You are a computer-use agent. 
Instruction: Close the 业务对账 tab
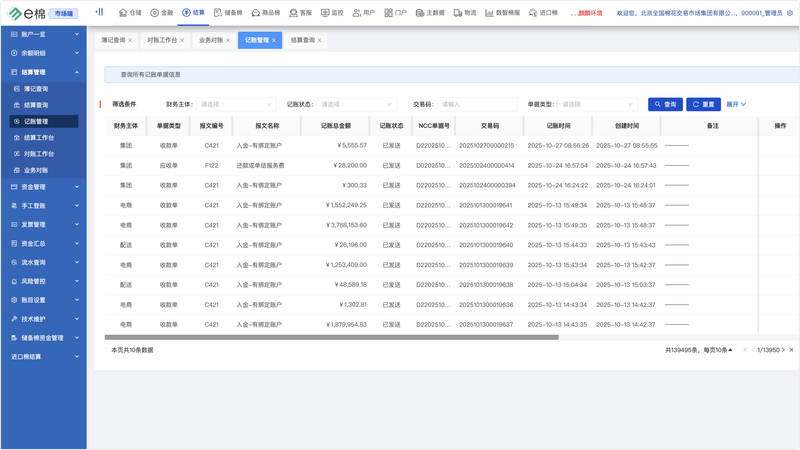point(228,41)
